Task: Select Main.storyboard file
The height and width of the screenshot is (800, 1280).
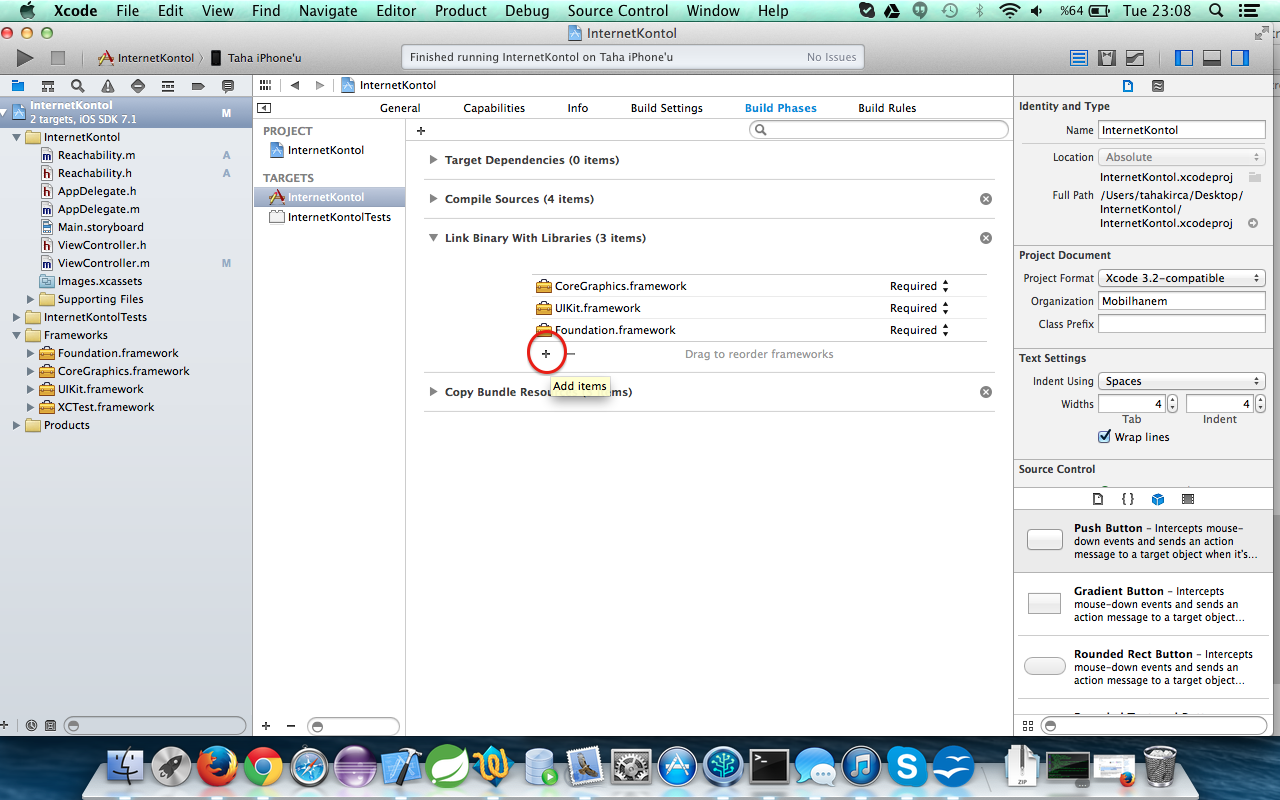Action: coord(101,227)
